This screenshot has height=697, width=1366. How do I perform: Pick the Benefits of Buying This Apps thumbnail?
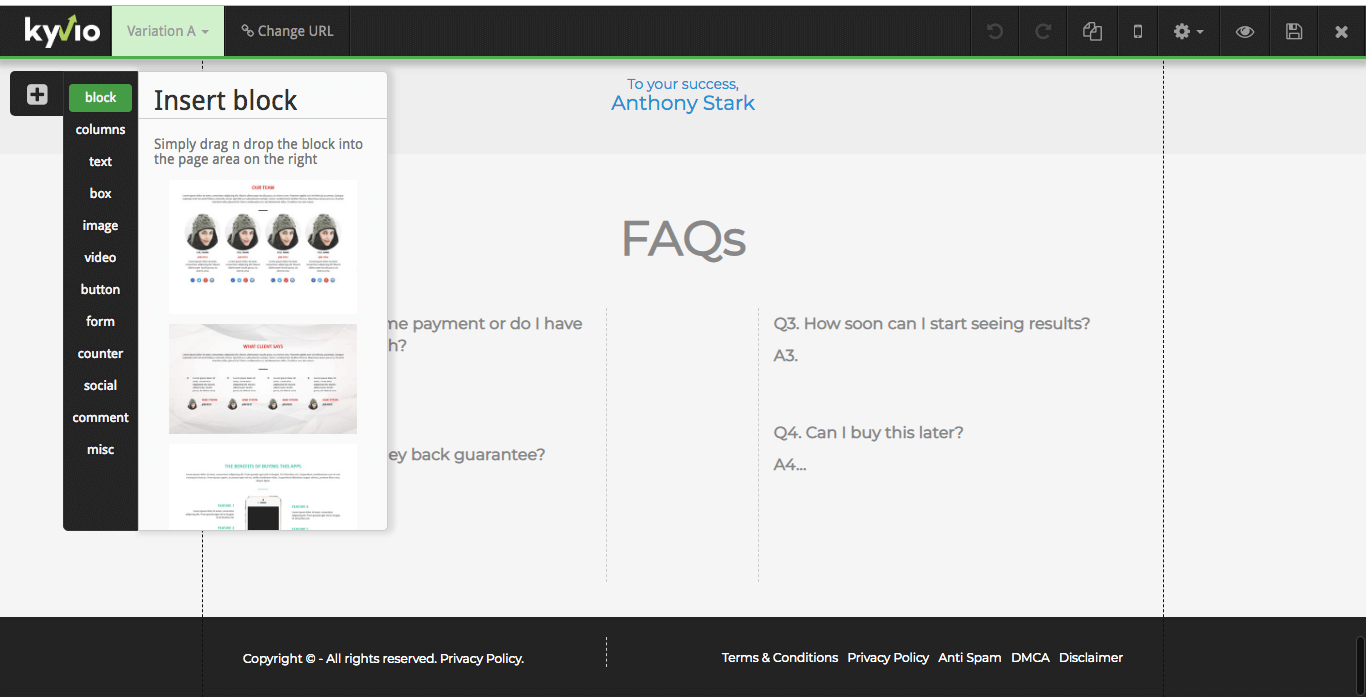click(x=263, y=487)
